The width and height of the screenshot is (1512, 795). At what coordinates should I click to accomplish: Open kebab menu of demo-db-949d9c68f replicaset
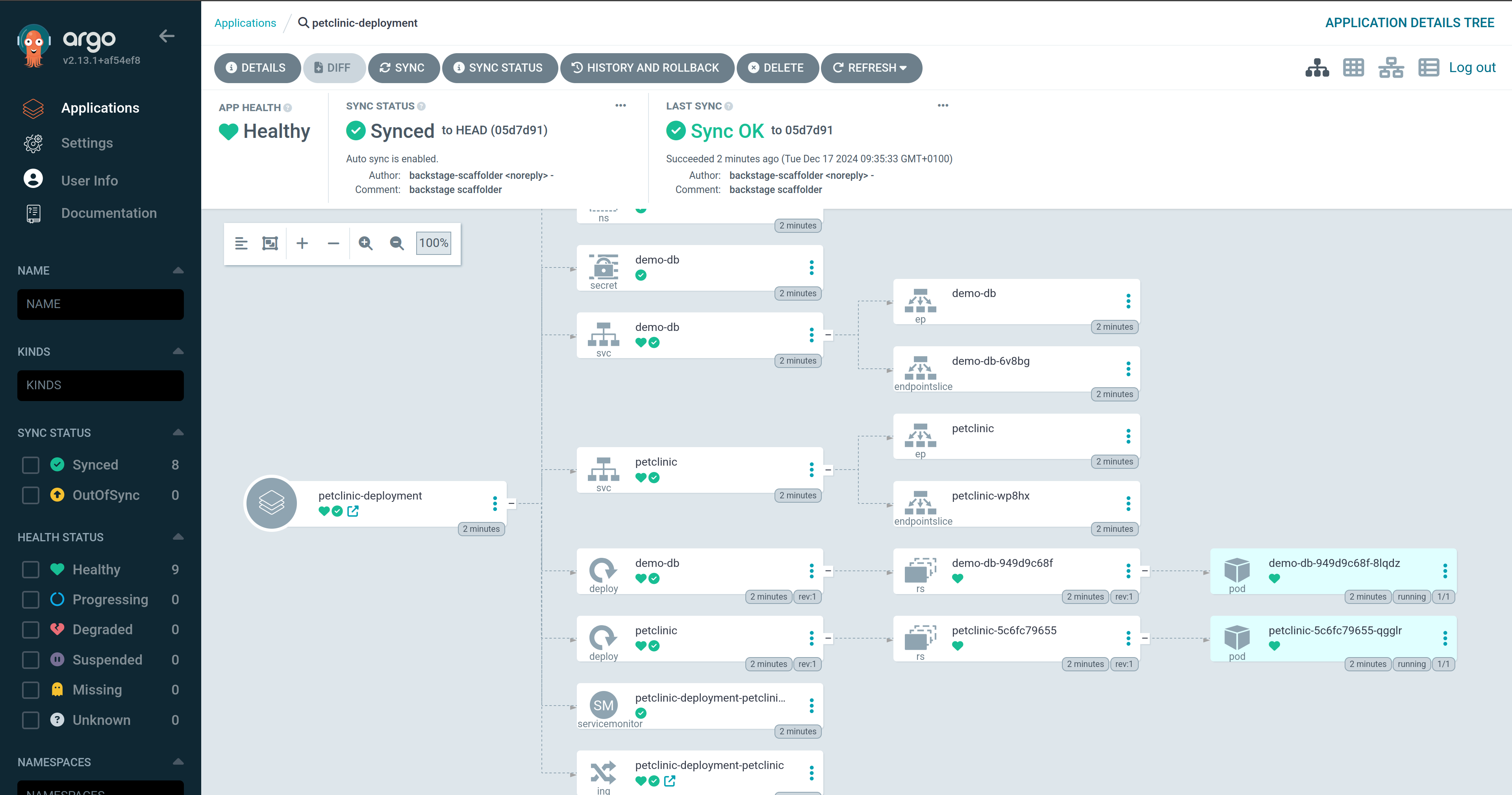tap(1128, 571)
